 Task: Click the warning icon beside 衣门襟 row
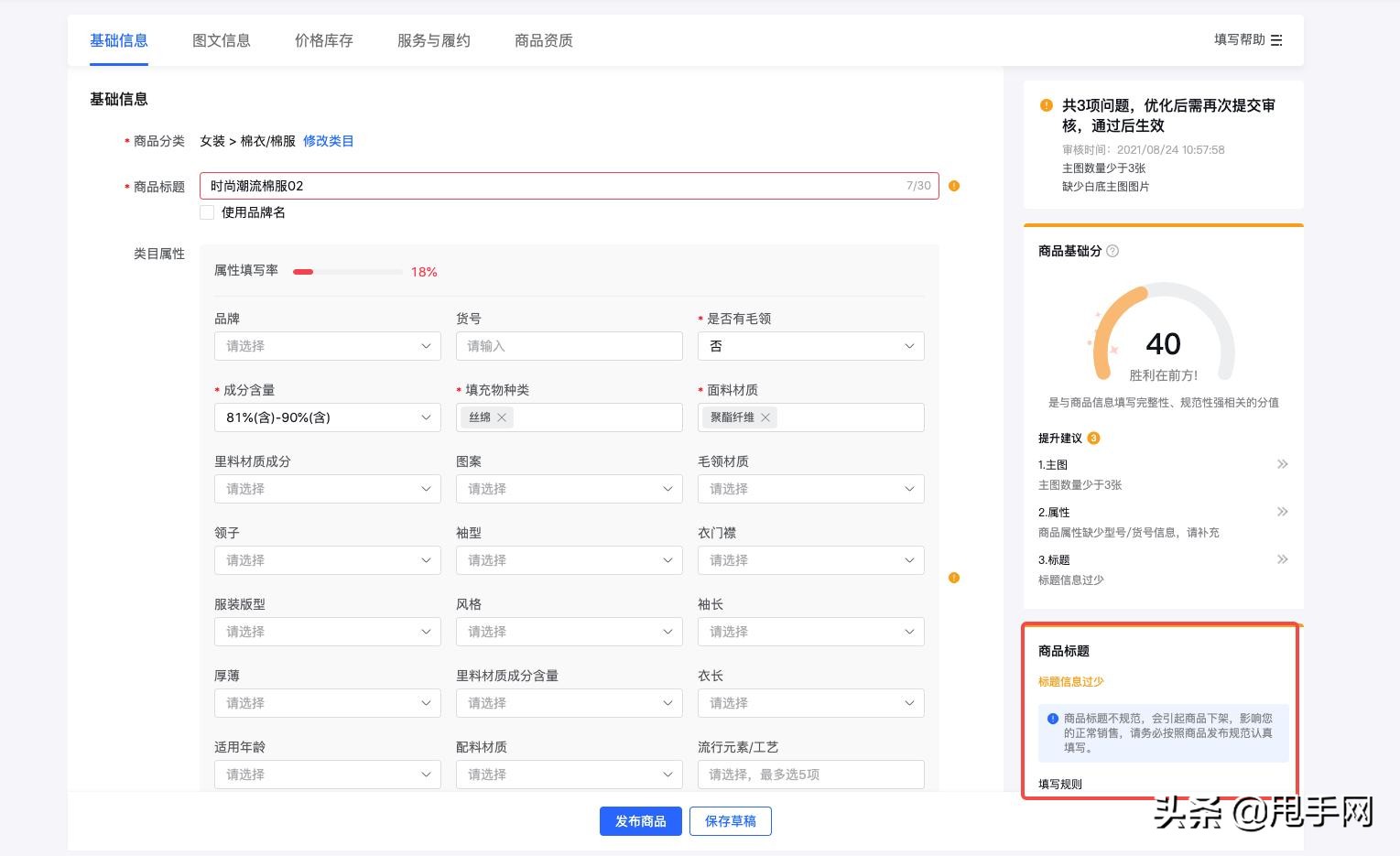954,579
